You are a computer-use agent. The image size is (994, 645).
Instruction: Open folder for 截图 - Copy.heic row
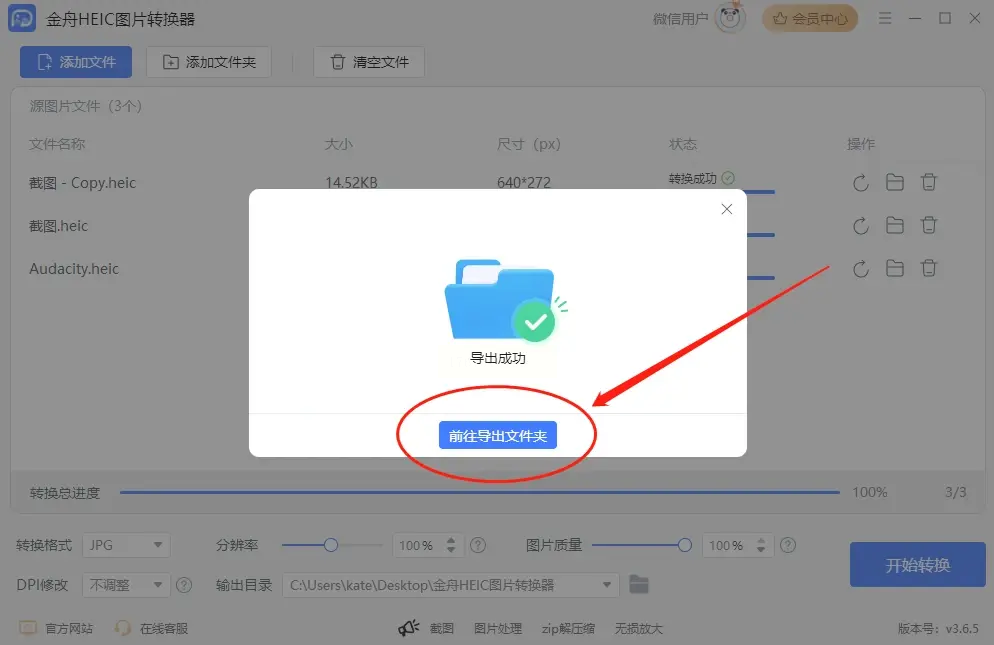[x=894, y=183]
